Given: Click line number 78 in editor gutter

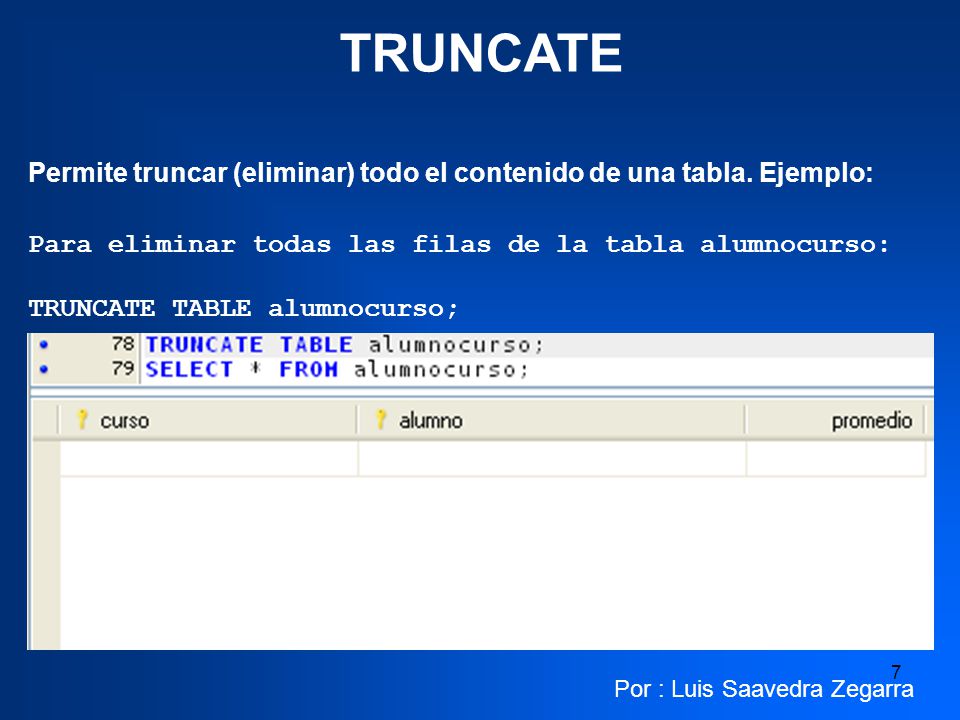Looking at the screenshot, I should (122, 344).
